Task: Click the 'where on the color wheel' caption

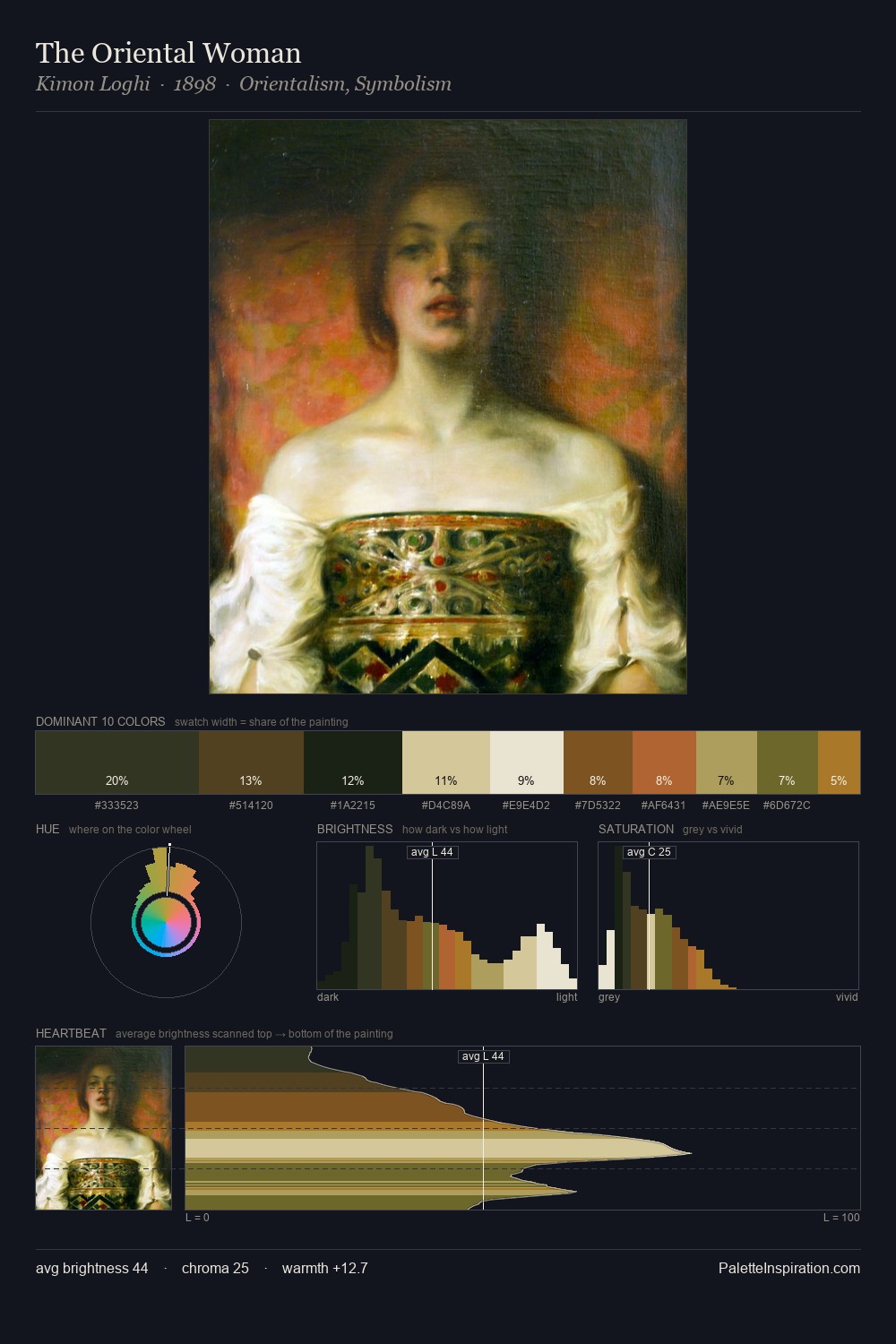Action: click(x=130, y=830)
